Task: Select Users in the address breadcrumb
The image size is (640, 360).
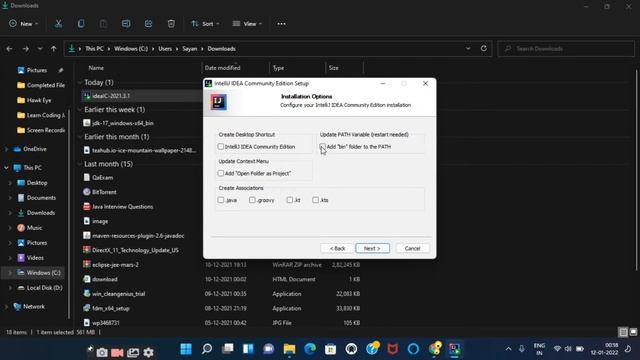Action: (x=165, y=49)
